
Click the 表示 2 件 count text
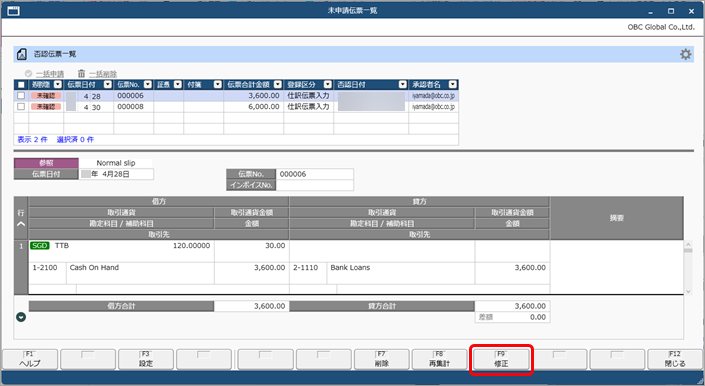click(32, 140)
